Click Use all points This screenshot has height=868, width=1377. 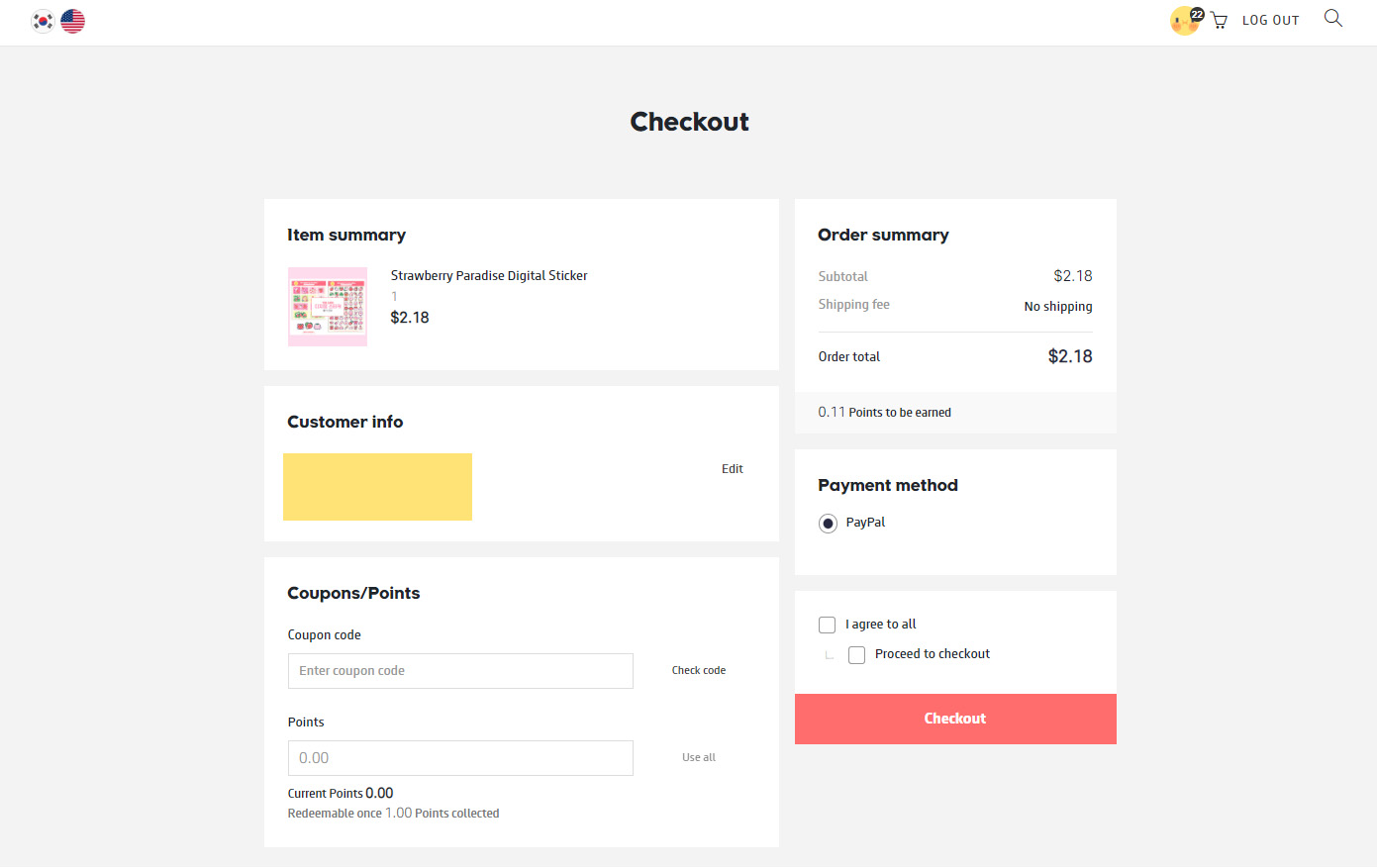tap(699, 758)
